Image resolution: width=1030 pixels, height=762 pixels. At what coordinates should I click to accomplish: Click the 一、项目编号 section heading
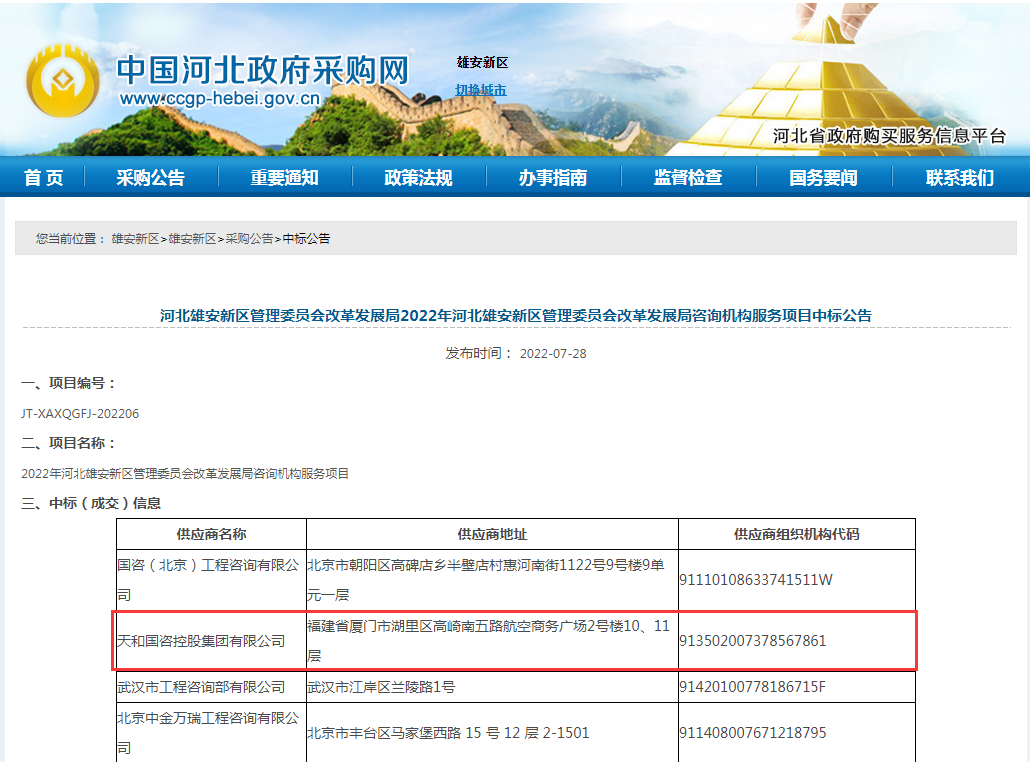point(69,383)
